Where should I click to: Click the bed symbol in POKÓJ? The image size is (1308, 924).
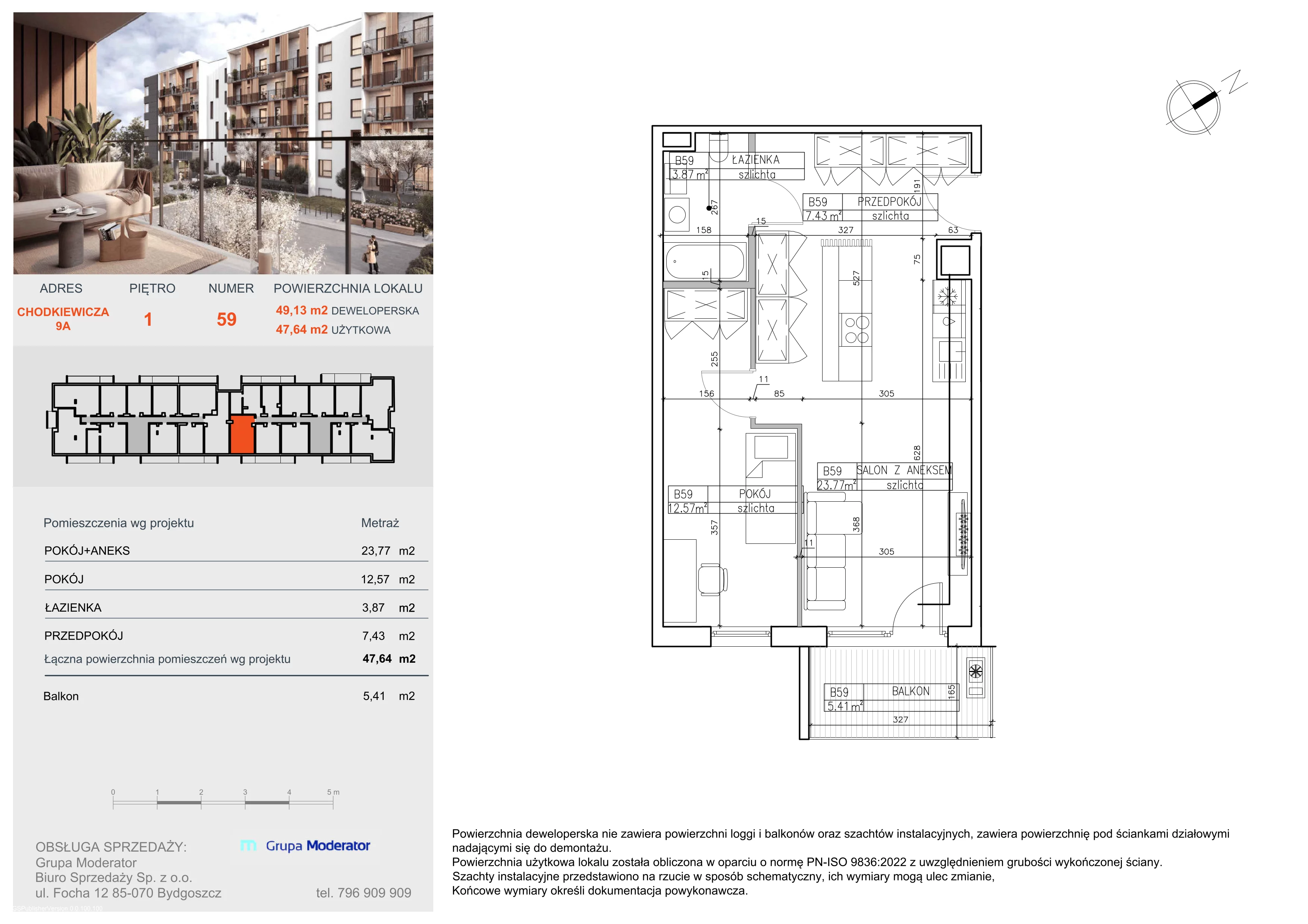771,488
